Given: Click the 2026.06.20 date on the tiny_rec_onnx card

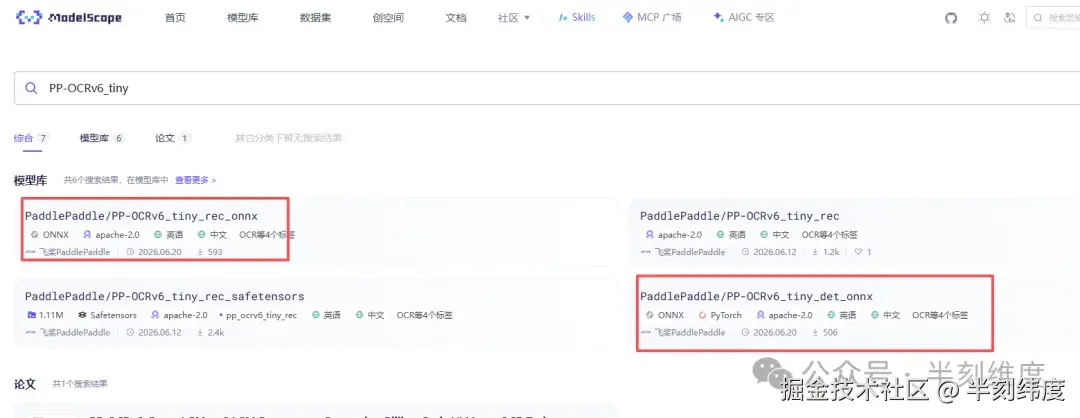Looking at the screenshot, I should point(154,252).
